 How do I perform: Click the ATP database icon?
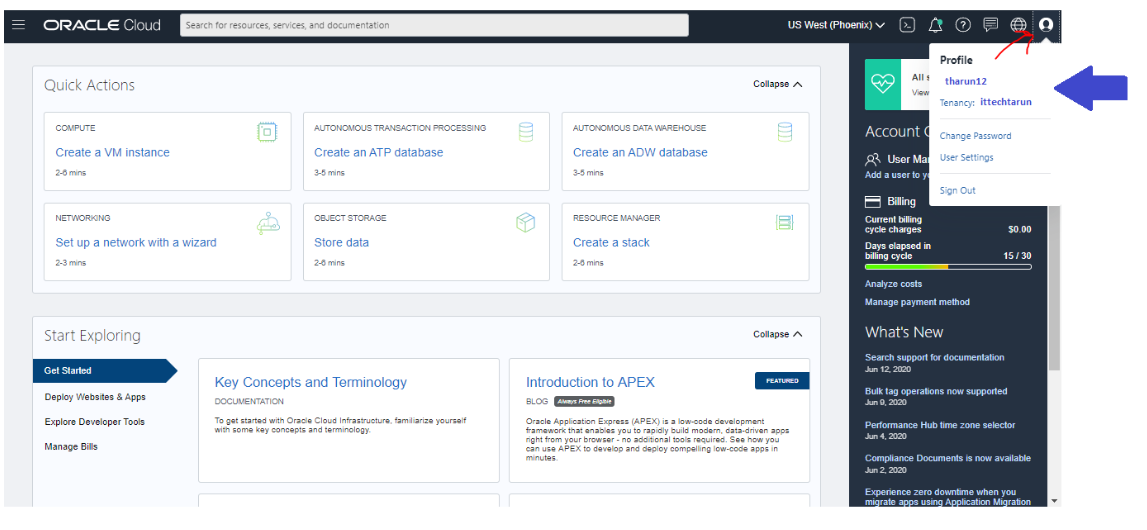pos(526,132)
